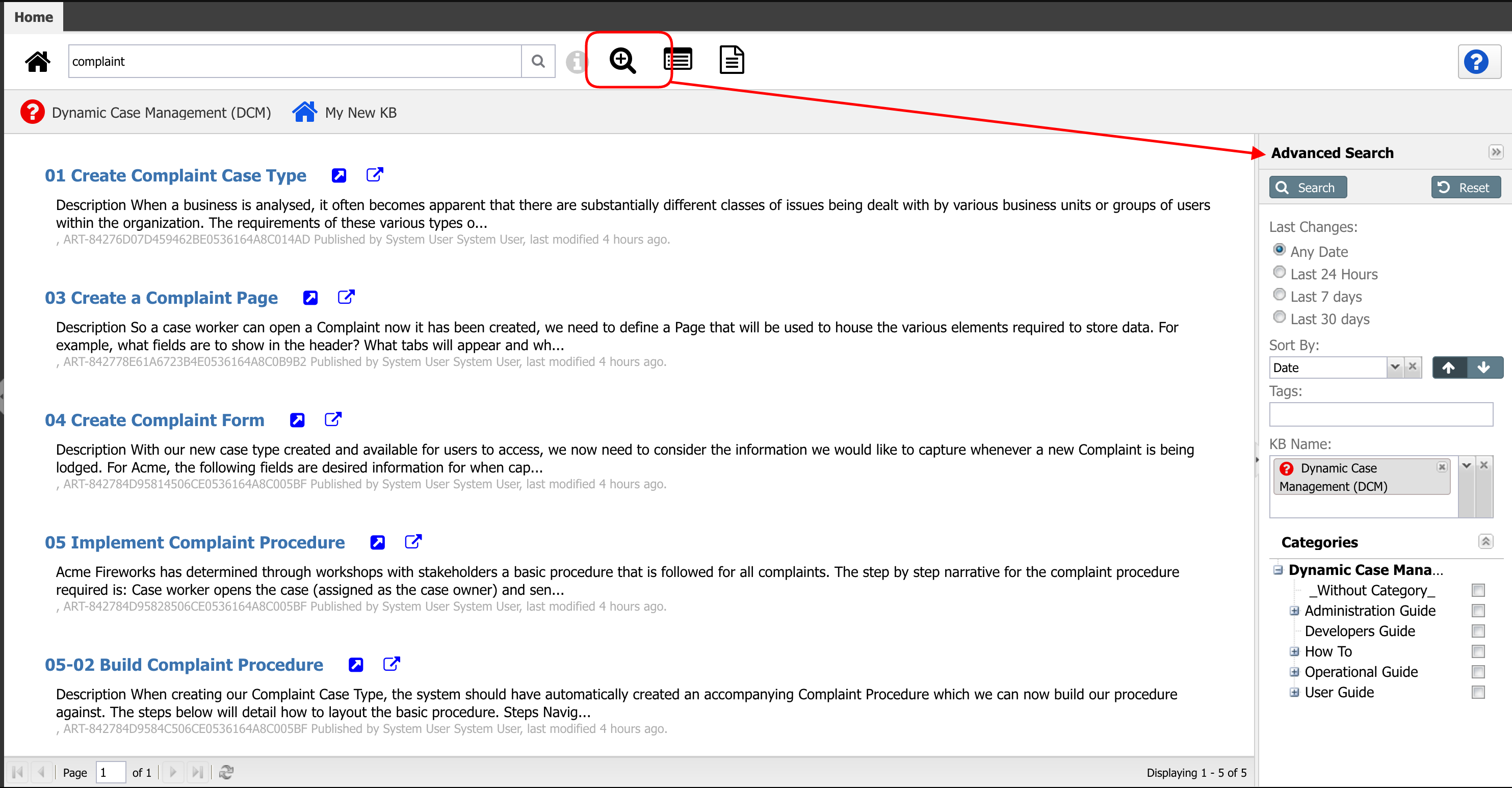Viewport: 1512px width, 788px height.
Task: Switch to list view icon
Action: (x=677, y=60)
